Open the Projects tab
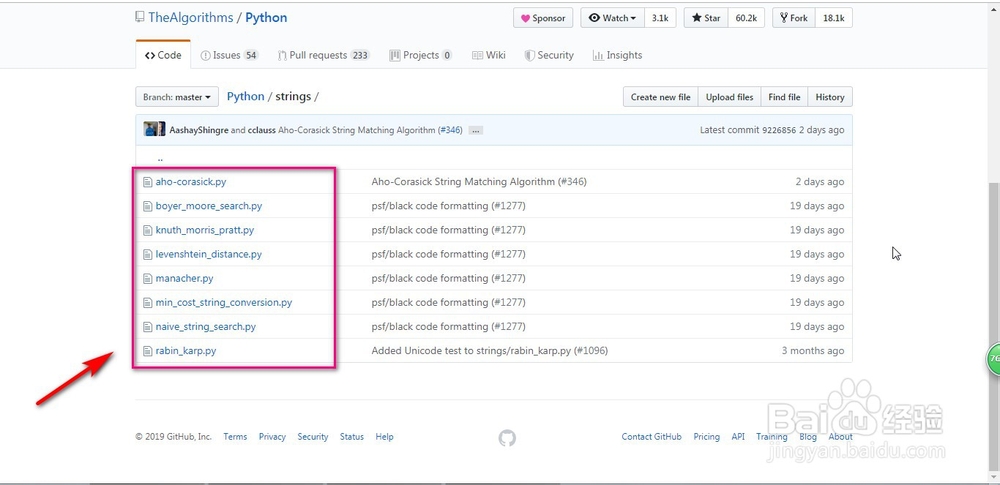 coord(421,56)
